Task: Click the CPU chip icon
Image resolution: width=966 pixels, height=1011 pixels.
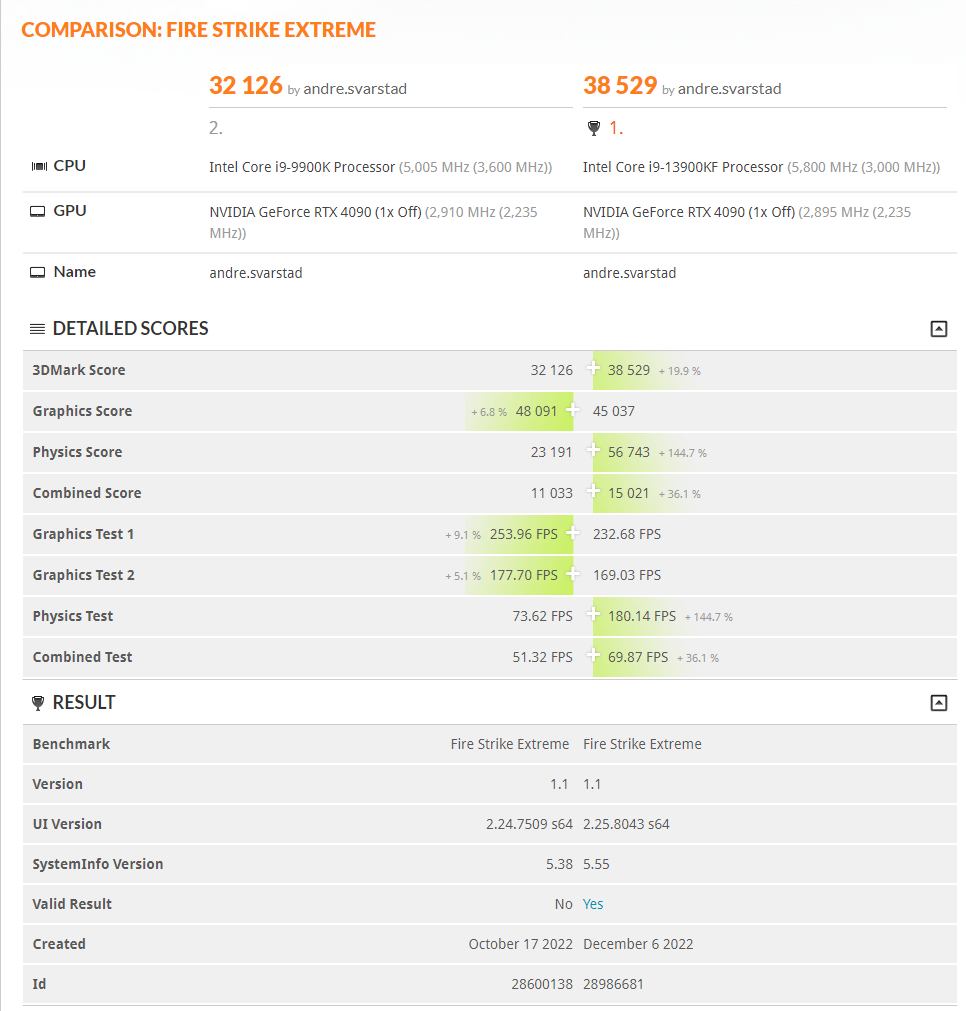Action: [x=39, y=166]
